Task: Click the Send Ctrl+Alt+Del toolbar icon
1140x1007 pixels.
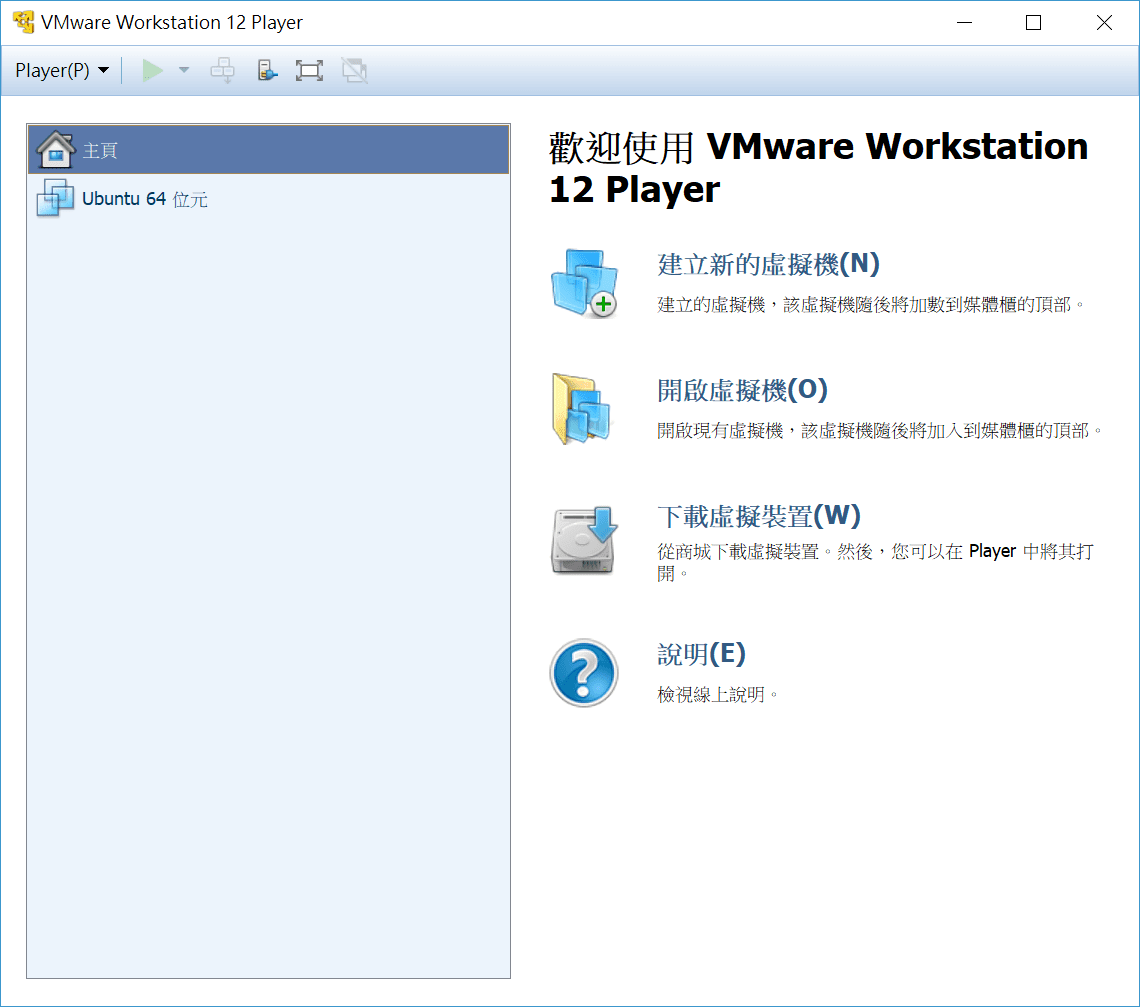Action: [222, 71]
